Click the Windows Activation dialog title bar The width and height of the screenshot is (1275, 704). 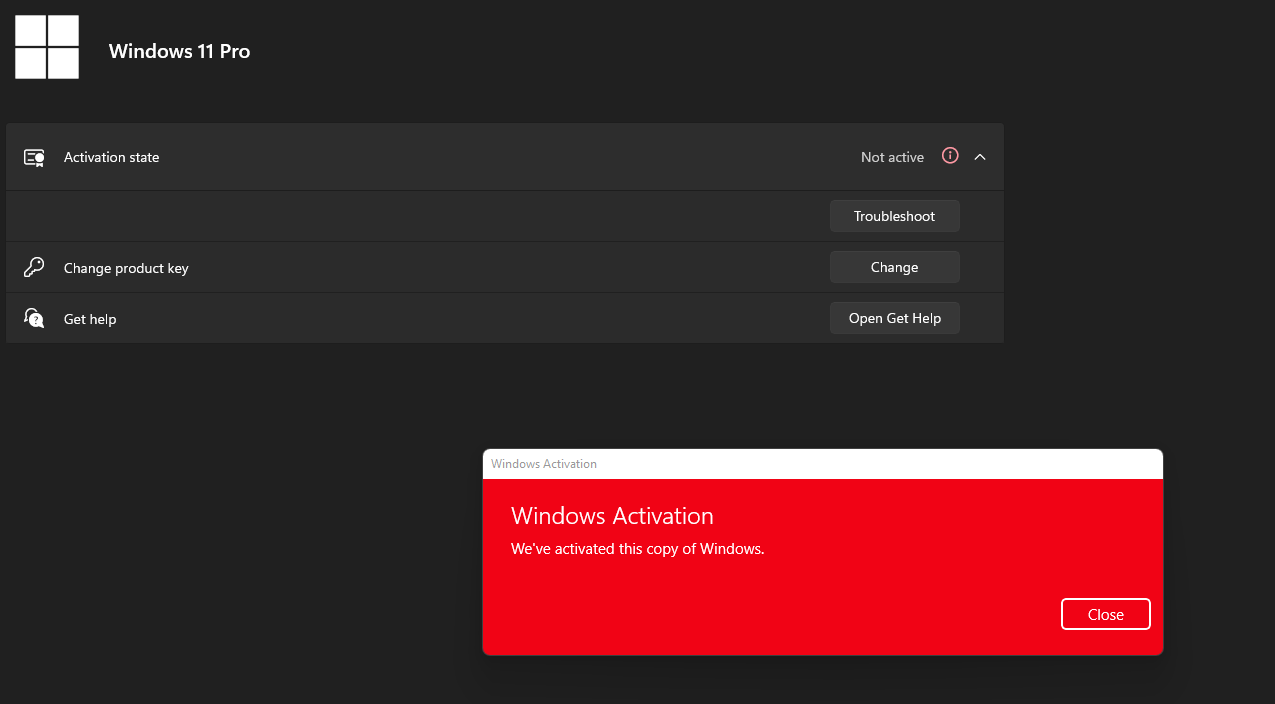coord(823,464)
